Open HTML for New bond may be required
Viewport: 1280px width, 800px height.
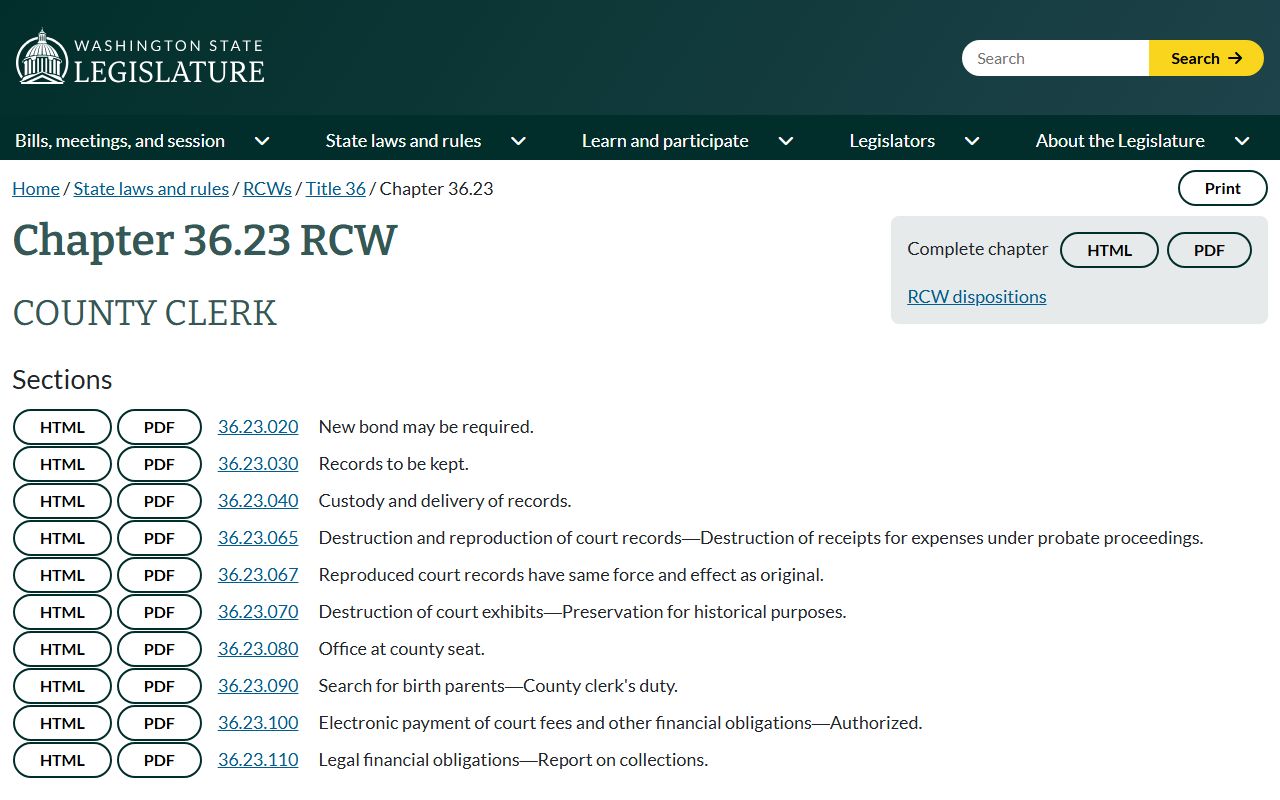pyautogui.click(x=62, y=427)
